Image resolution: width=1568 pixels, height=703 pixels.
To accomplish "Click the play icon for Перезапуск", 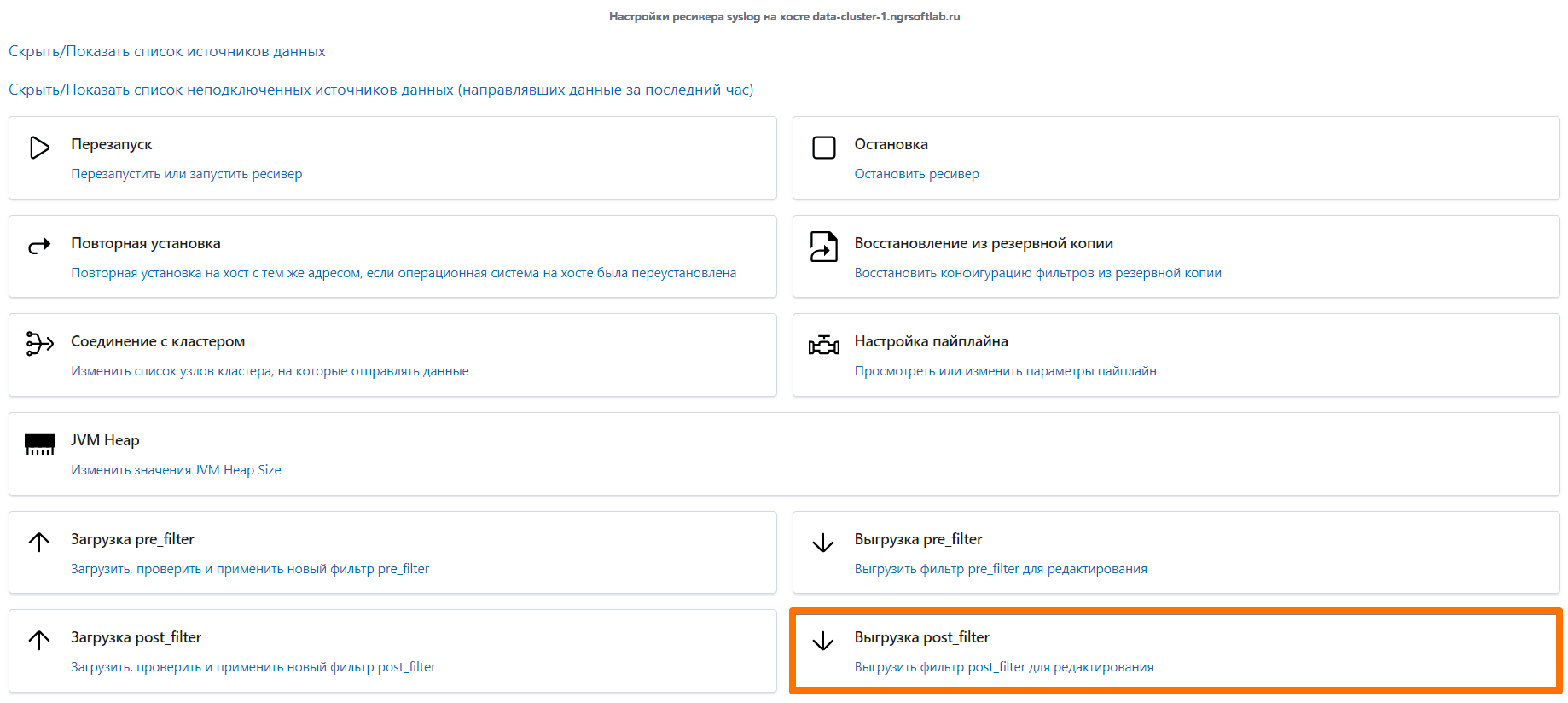I will 39,148.
